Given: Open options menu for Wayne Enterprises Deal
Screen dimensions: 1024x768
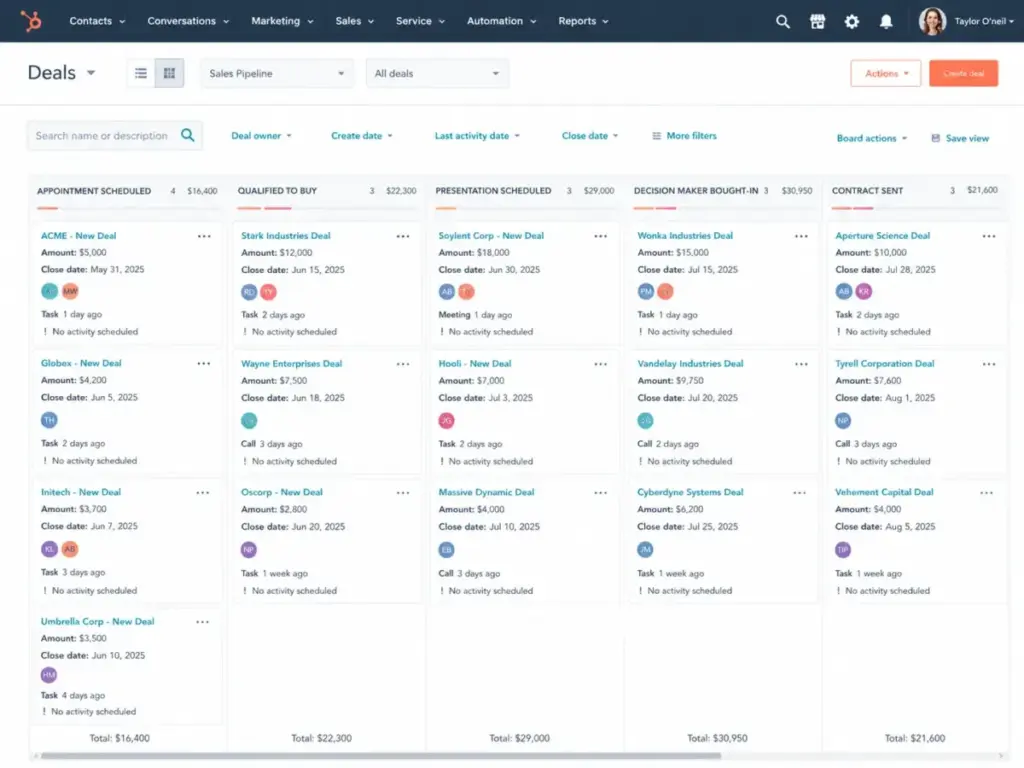Looking at the screenshot, I should coord(403,364).
